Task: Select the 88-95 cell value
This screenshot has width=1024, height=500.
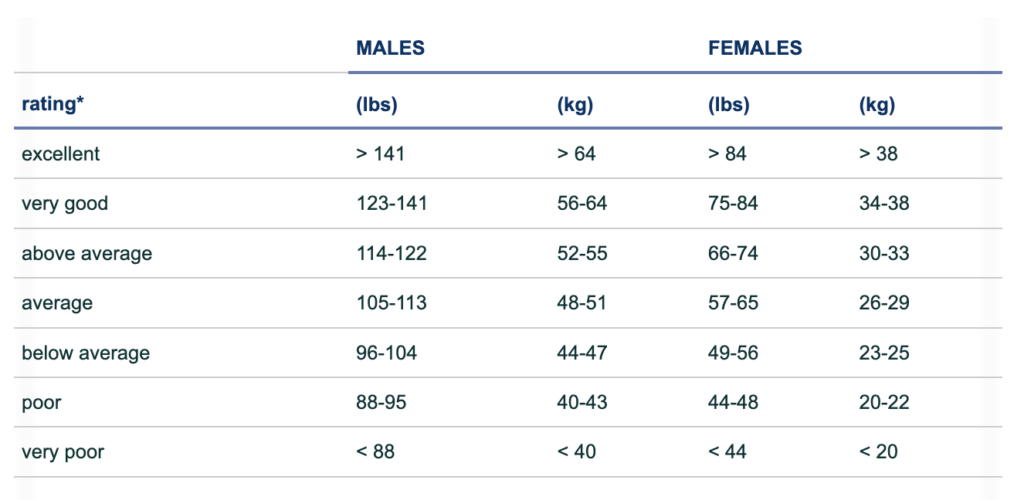Action: tap(381, 402)
